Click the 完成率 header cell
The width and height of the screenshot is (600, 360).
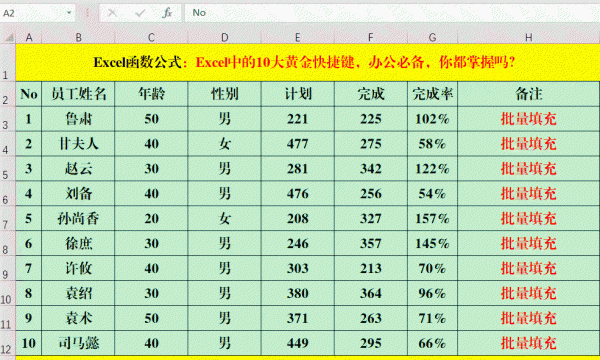432,94
